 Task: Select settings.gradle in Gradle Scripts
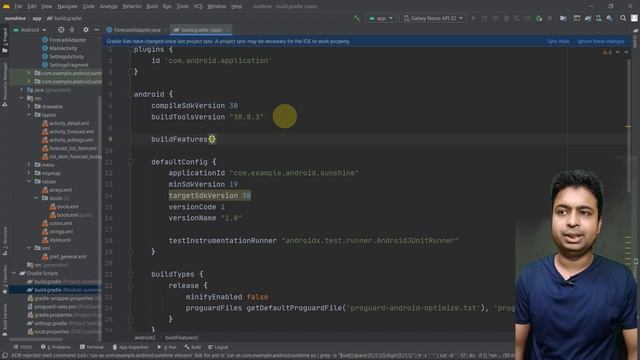tap(64, 323)
